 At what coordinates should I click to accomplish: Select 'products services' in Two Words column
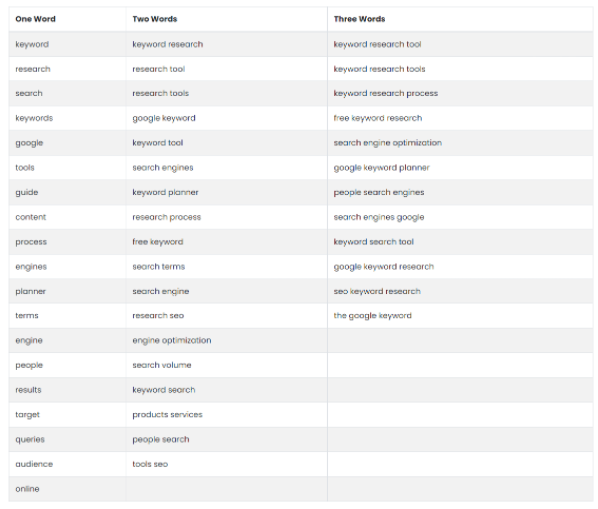(x=167, y=414)
